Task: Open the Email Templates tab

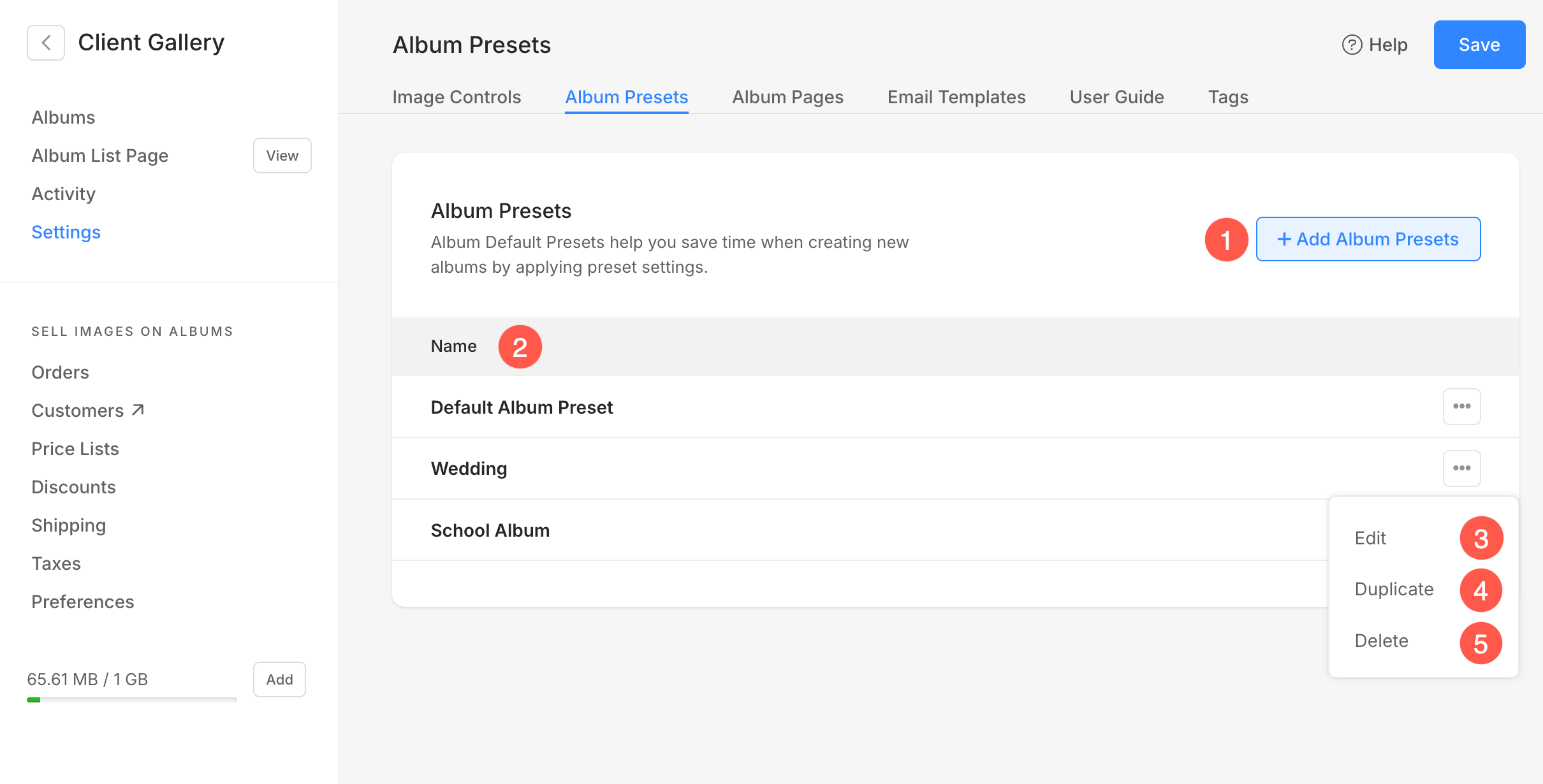Action: point(956,97)
